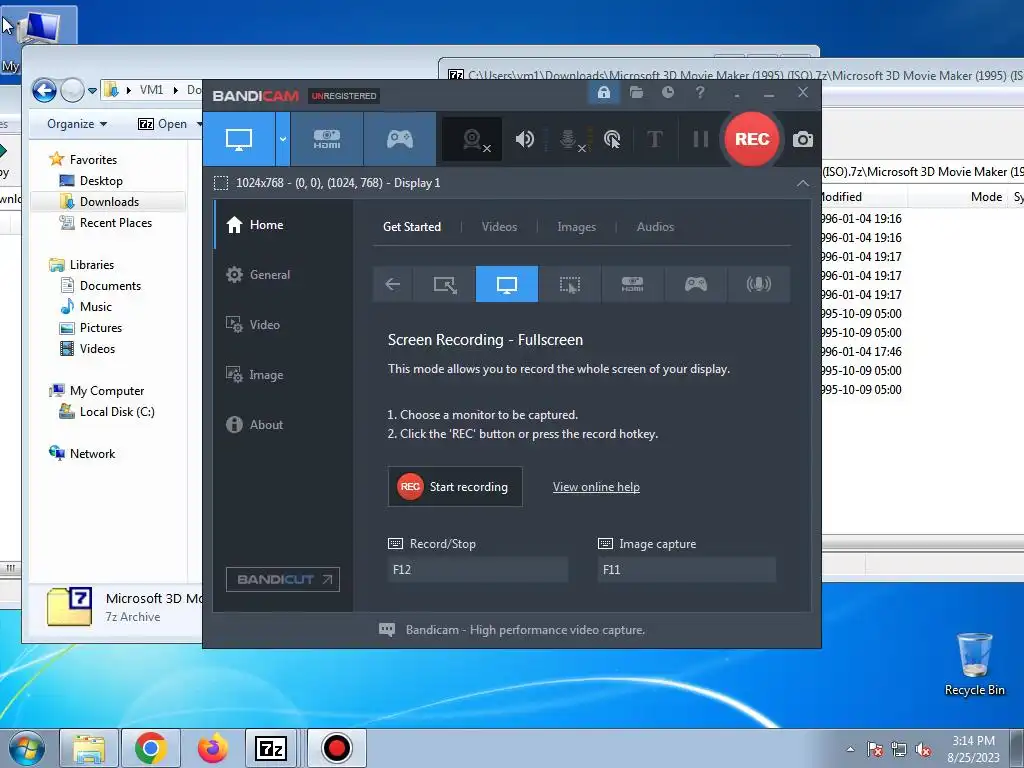
Task: Collapse the Bandicam panel with the chevron
Action: tap(803, 184)
